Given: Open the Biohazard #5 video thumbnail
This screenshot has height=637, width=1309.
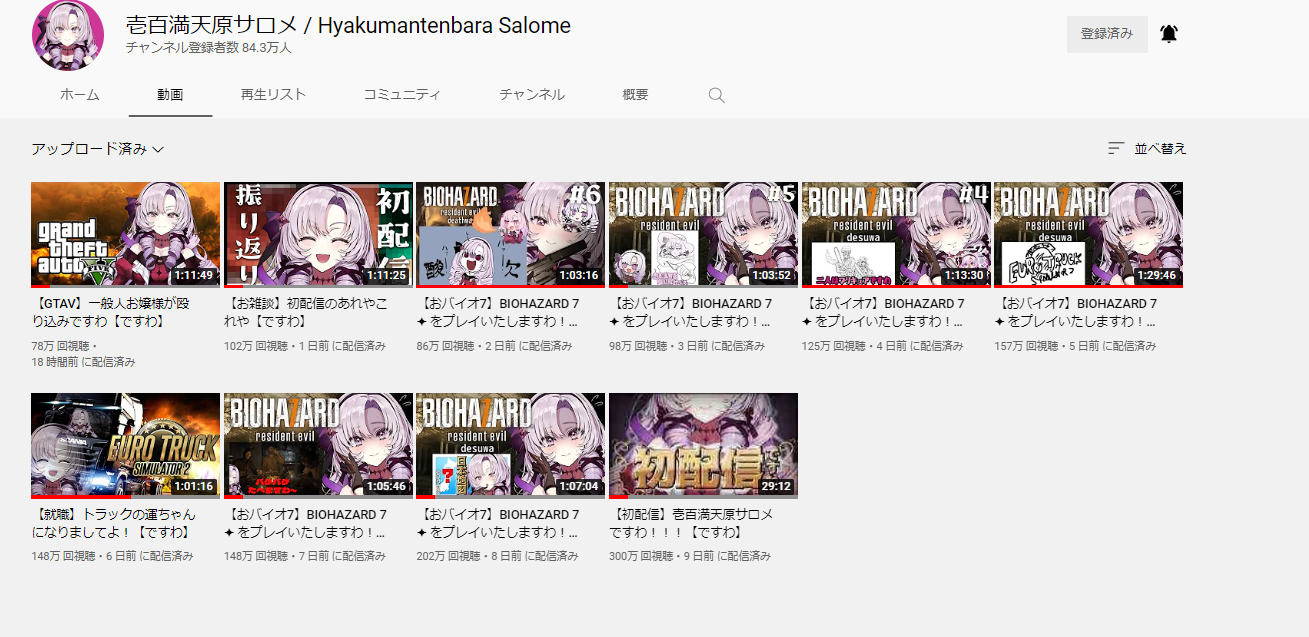Looking at the screenshot, I should tap(703, 234).
